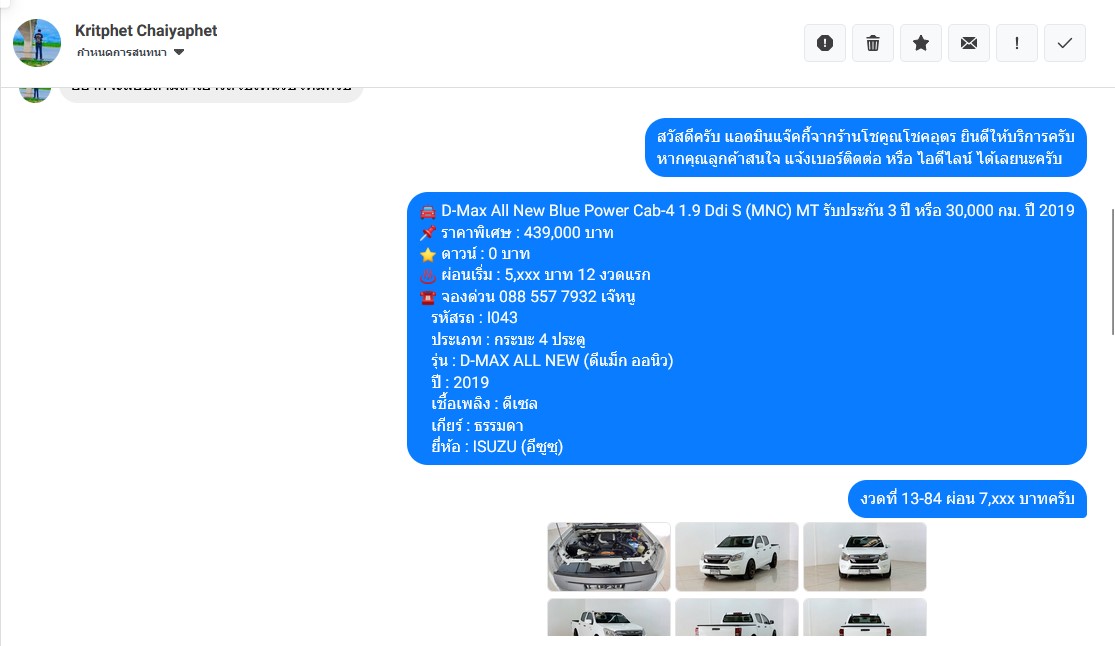This screenshot has height=646, width=1115.
Task: Click the สวัสดีครับ greeting message bubble
Action: 865,147
